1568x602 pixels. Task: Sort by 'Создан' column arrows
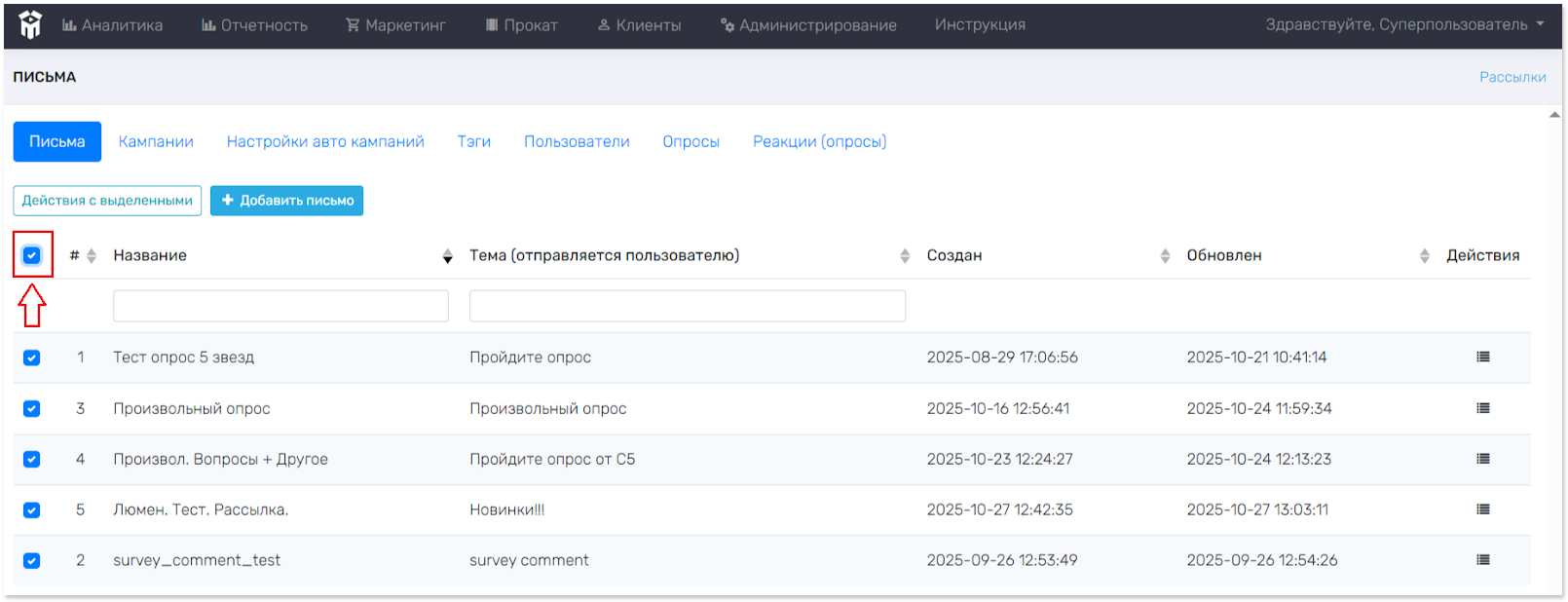(x=1165, y=256)
